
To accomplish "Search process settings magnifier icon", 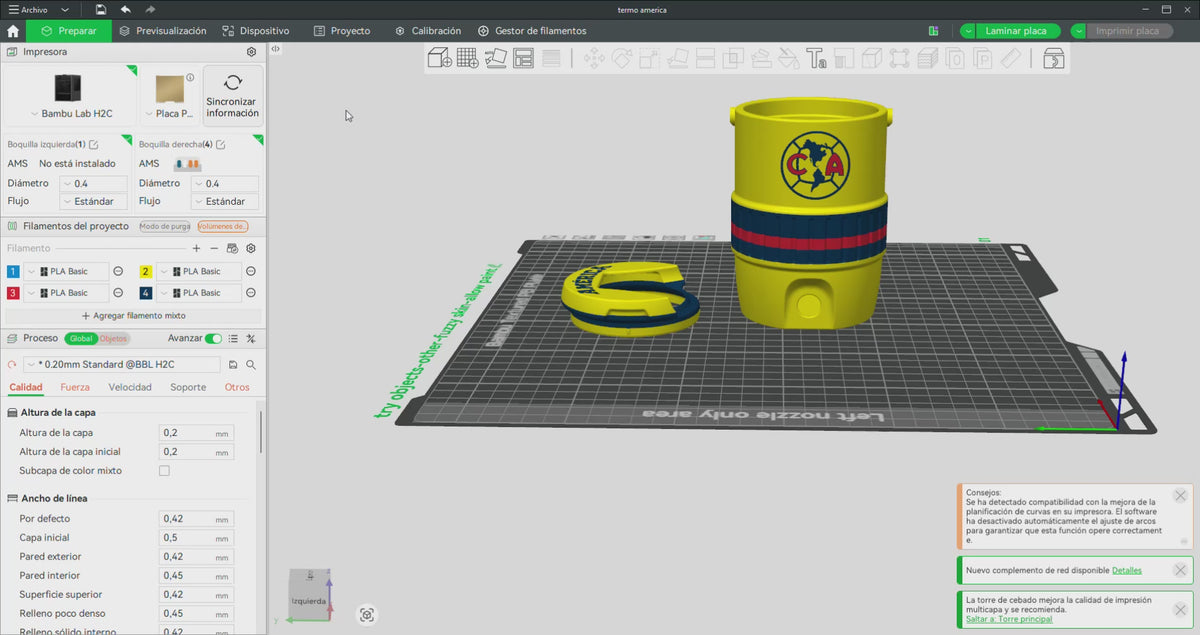I will point(251,365).
